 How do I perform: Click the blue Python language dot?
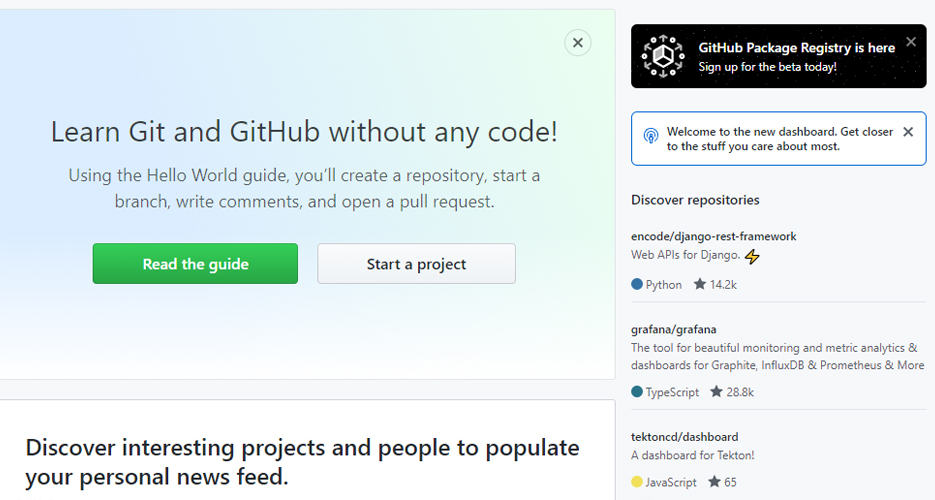click(x=637, y=285)
